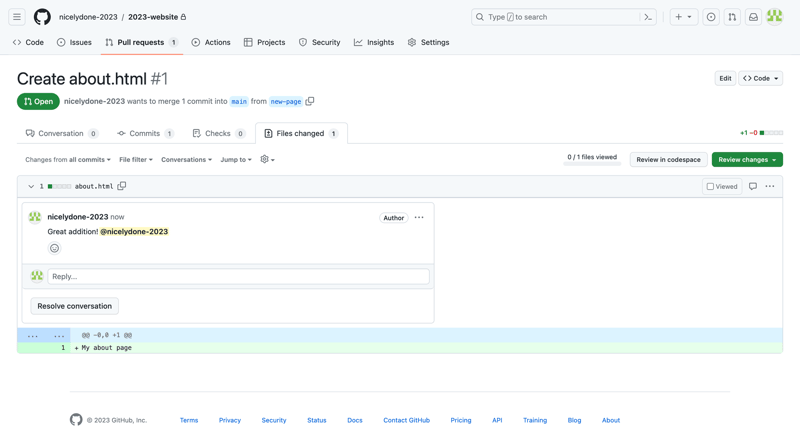Copy the about.html file path
The image size is (800, 442).
[121, 186]
